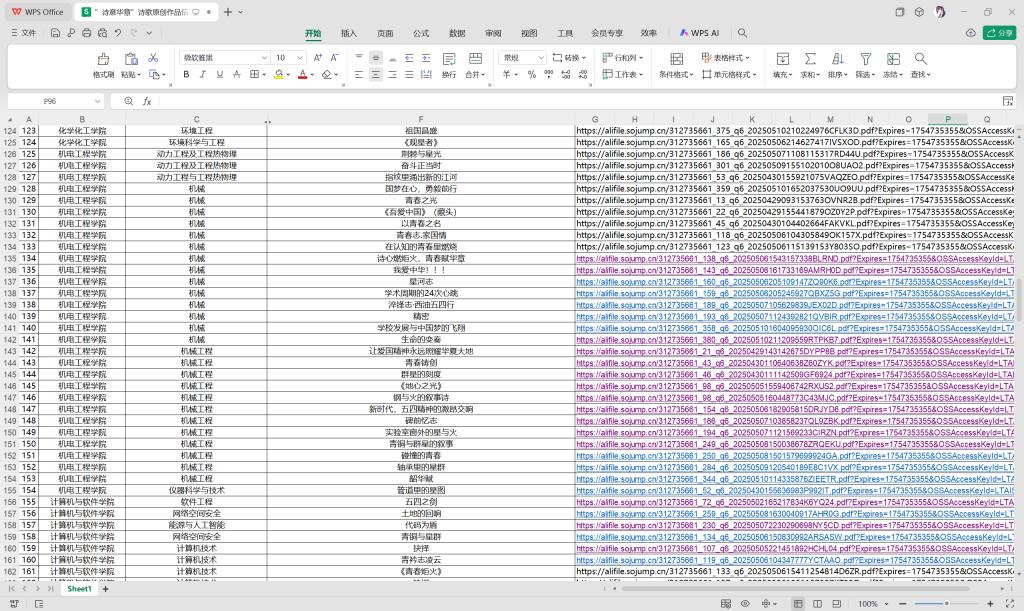Click the Conditional Formatting (条件格式) icon

[x=676, y=59]
